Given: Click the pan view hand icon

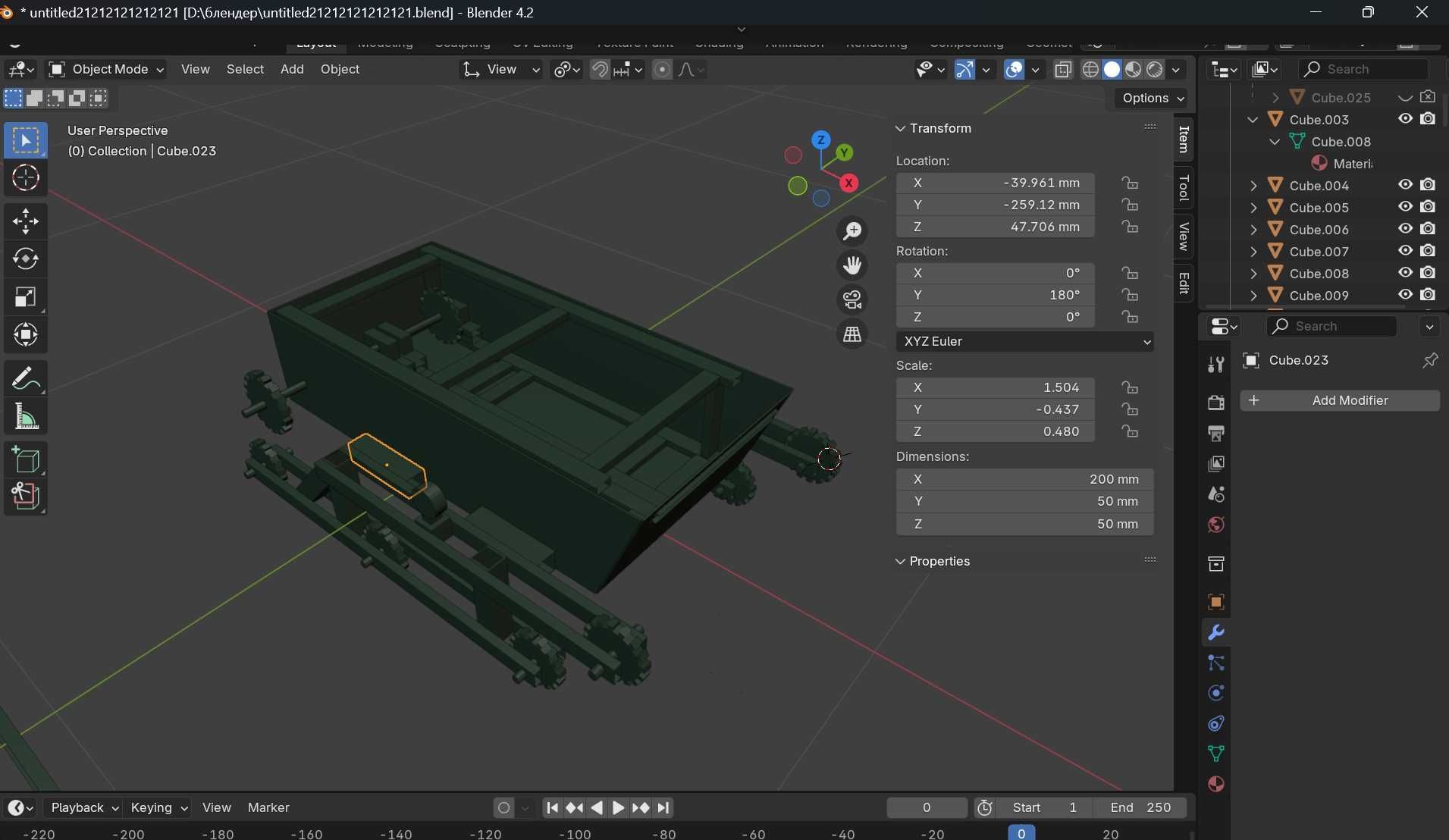Looking at the screenshot, I should point(853,265).
